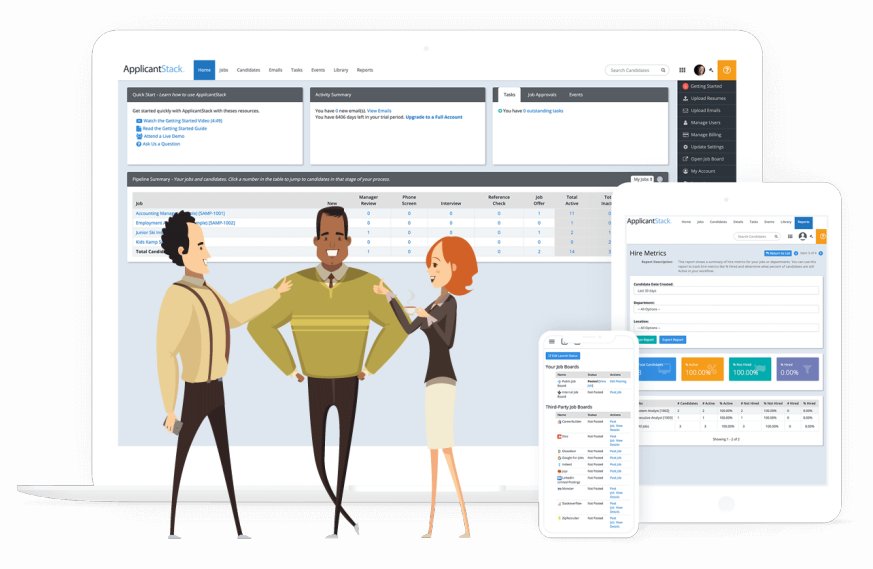Viewport: 873px width, 569px height.
Task: Click the Update Settings gear icon
Action: pos(685,147)
